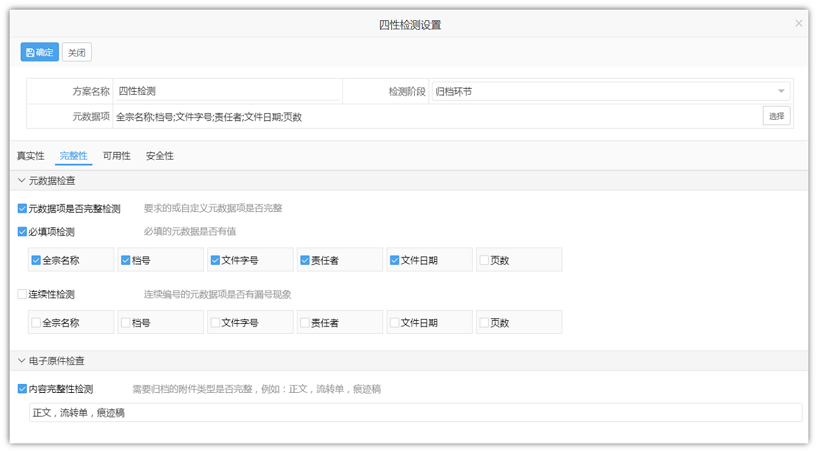Switch to the 真实性 tab
Screen dimensions: 818x453
click(30, 156)
